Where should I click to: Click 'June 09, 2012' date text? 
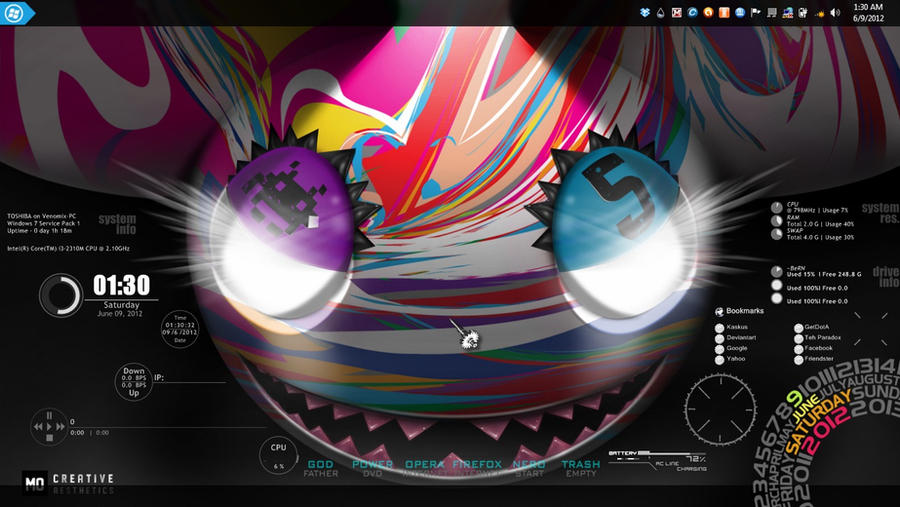120,314
